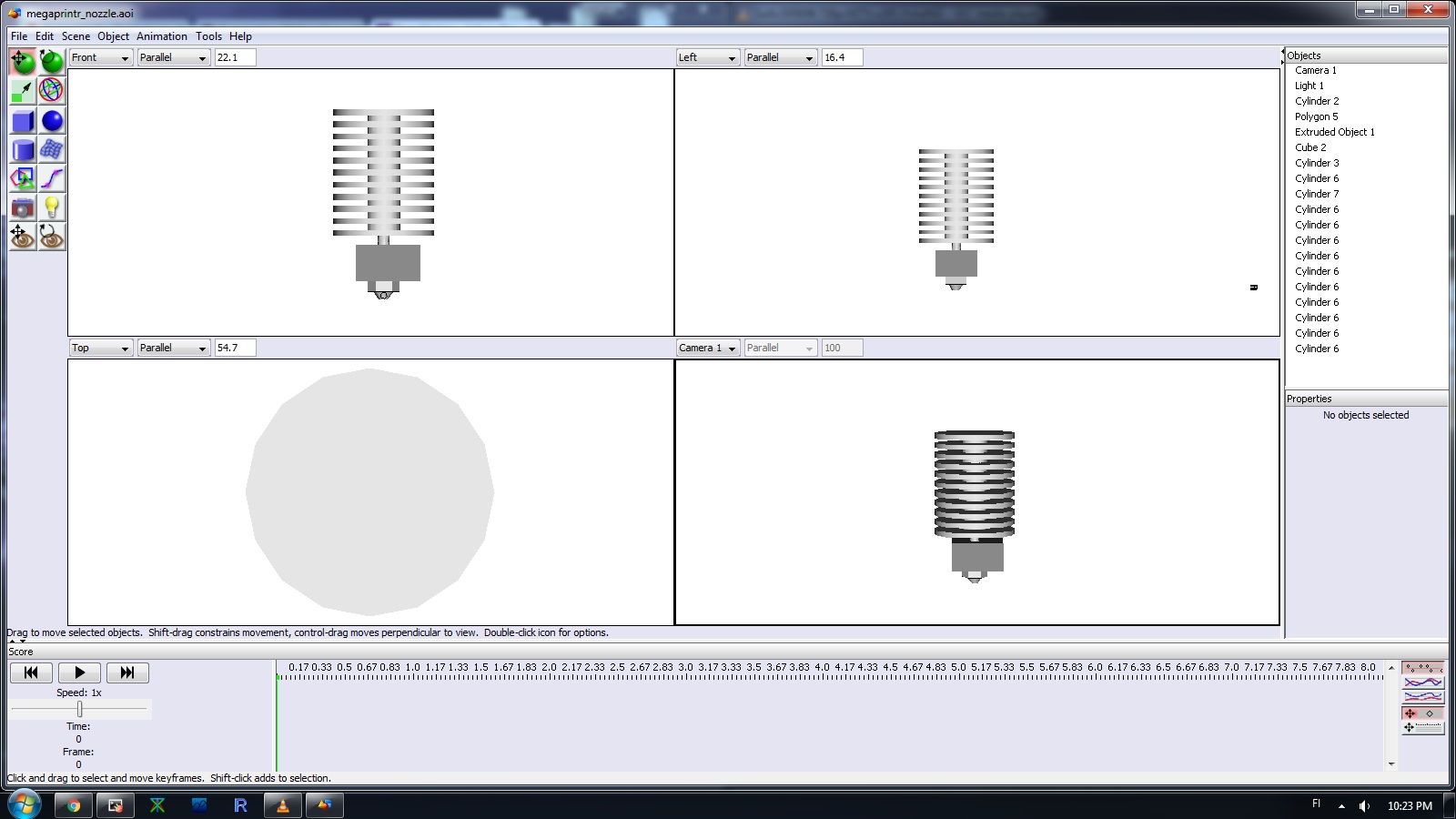Expand the Parallel projection dropdown in Top view

173,348
